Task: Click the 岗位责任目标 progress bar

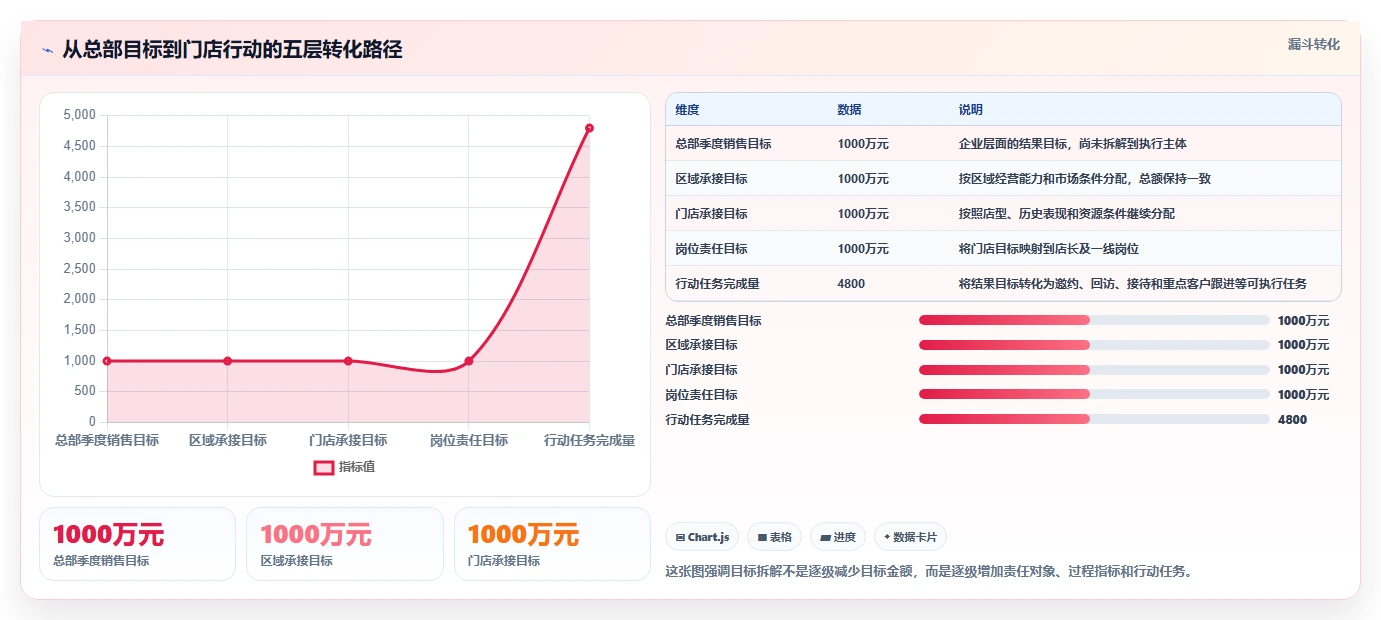Action: (1094, 395)
